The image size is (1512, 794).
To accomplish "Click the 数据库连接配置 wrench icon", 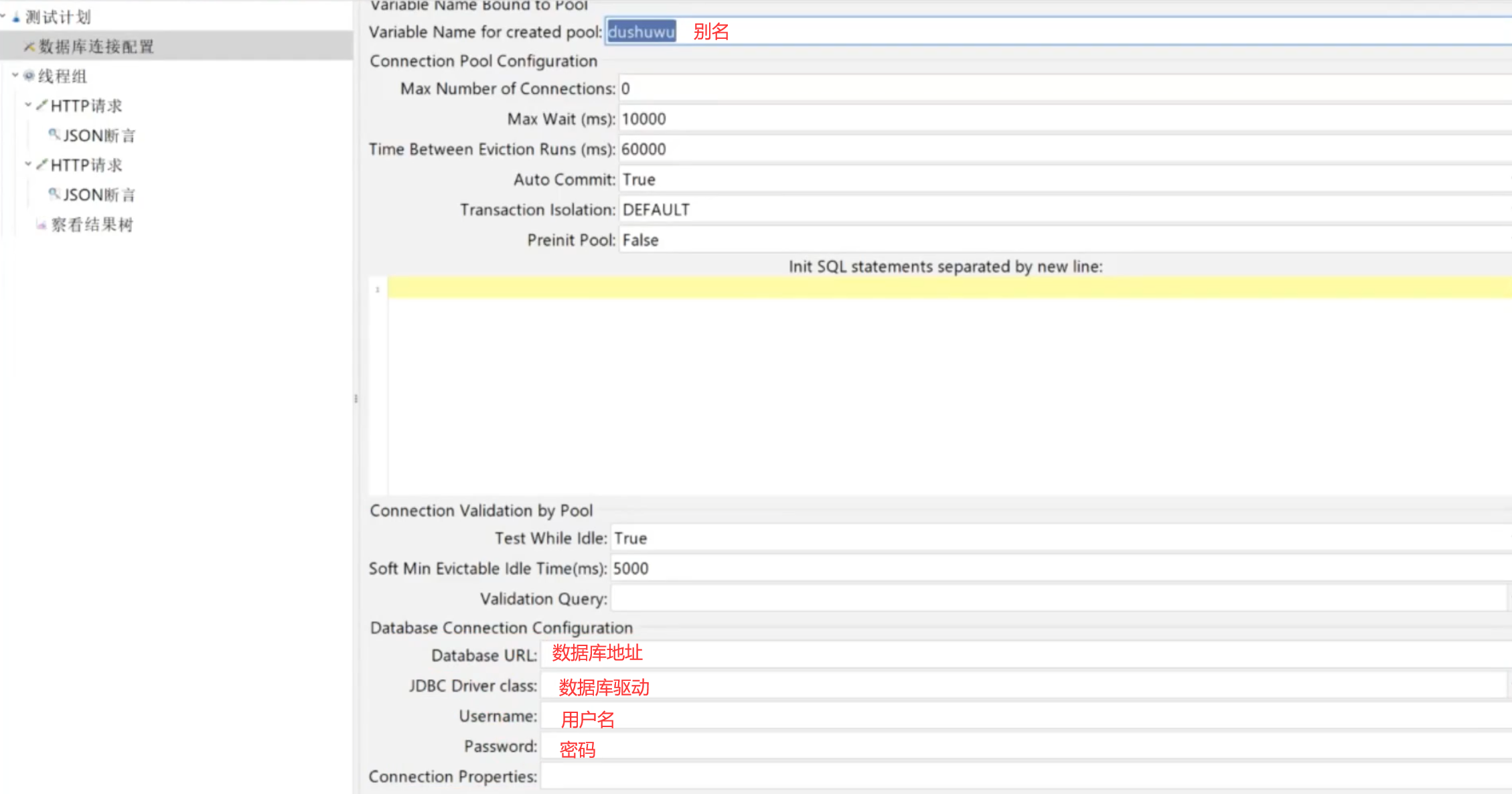I will (x=29, y=46).
